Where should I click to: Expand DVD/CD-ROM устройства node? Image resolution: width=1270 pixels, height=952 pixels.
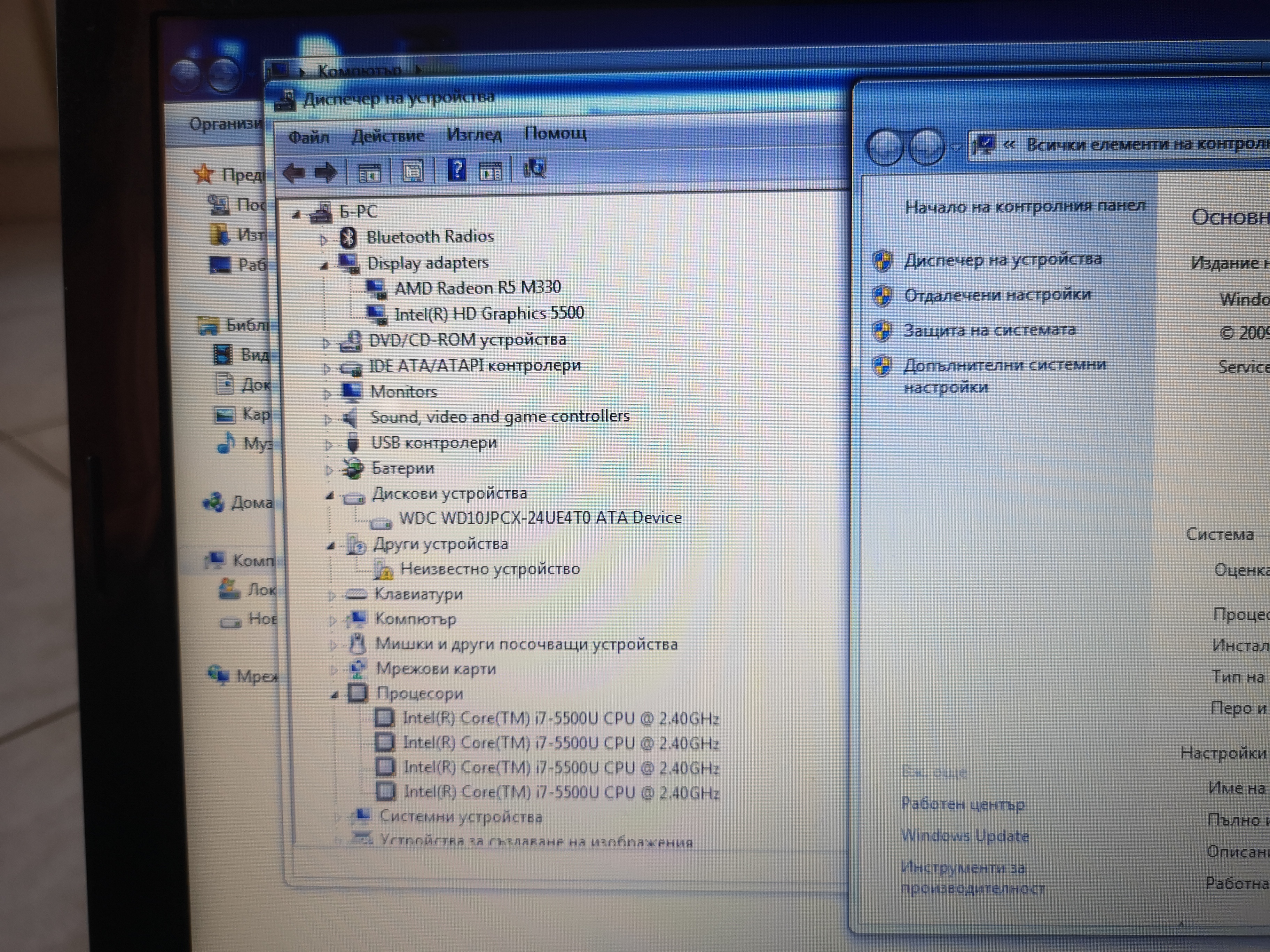[x=326, y=343]
